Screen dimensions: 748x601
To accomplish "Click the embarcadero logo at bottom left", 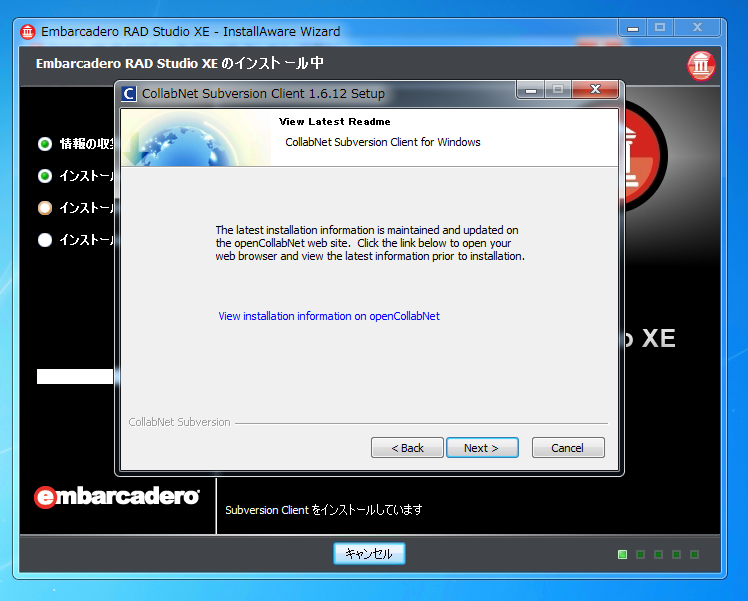I will coord(117,497).
